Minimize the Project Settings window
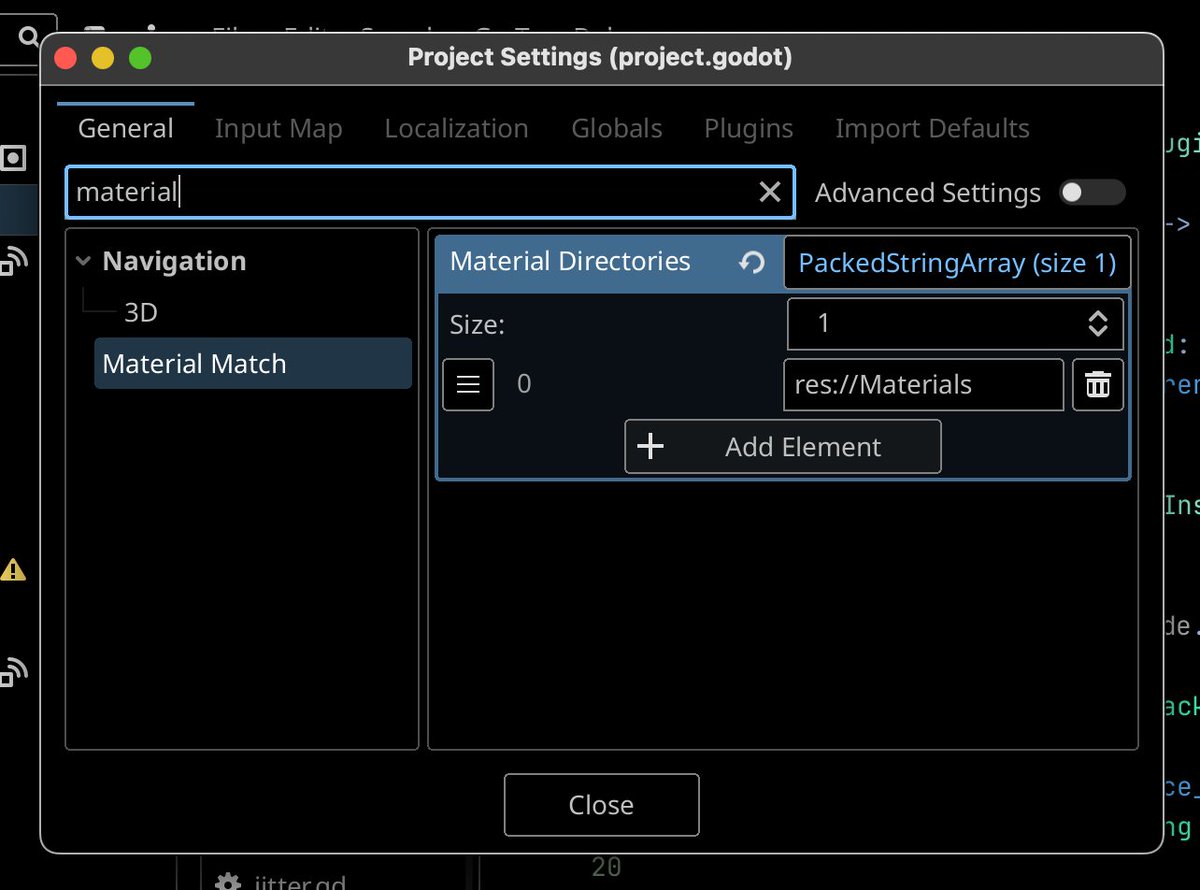This screenshot has height=890, width=1200. click(x=103, y=58)
